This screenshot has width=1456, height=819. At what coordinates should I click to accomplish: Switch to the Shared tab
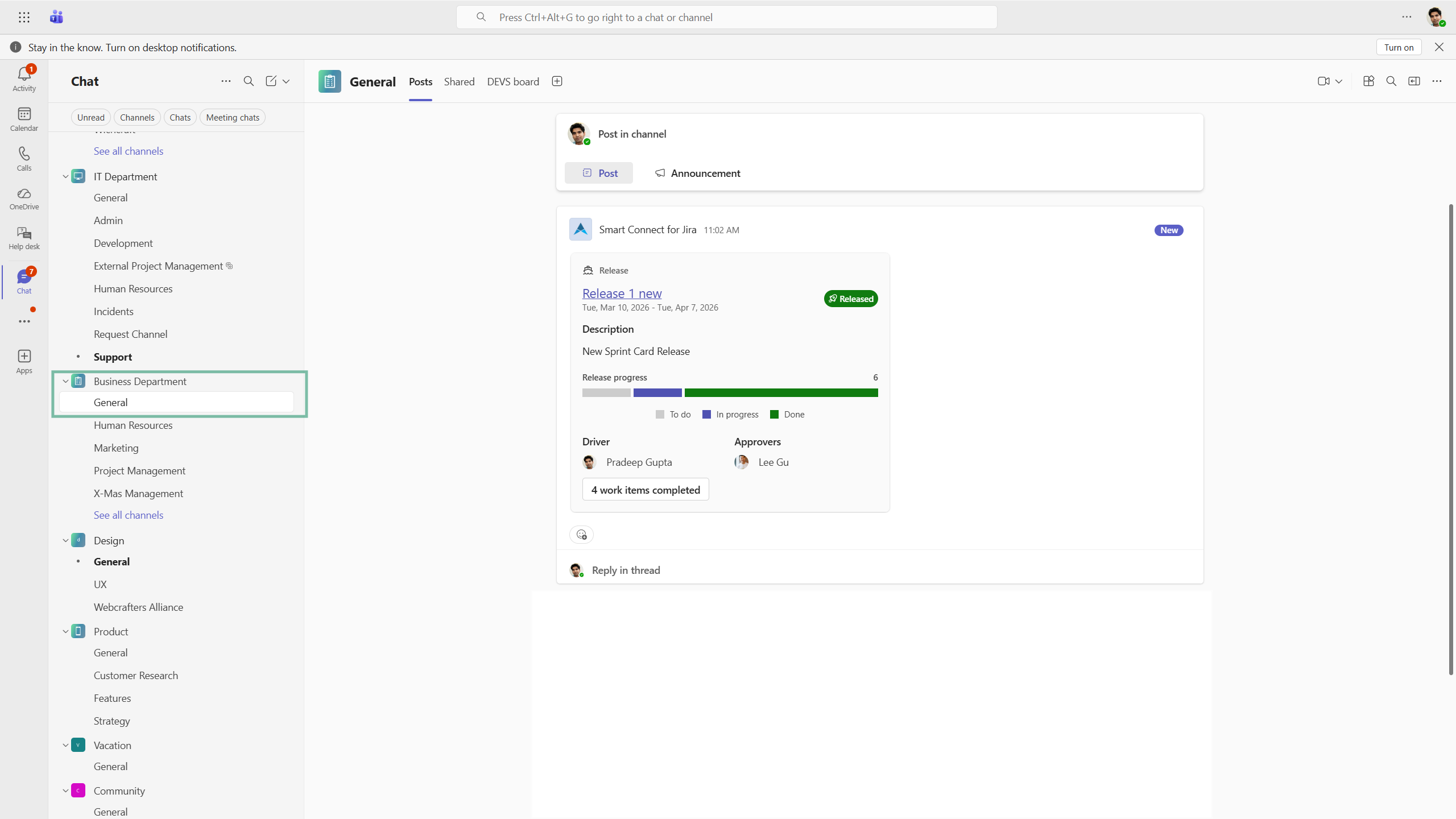(x=459, y=81)
